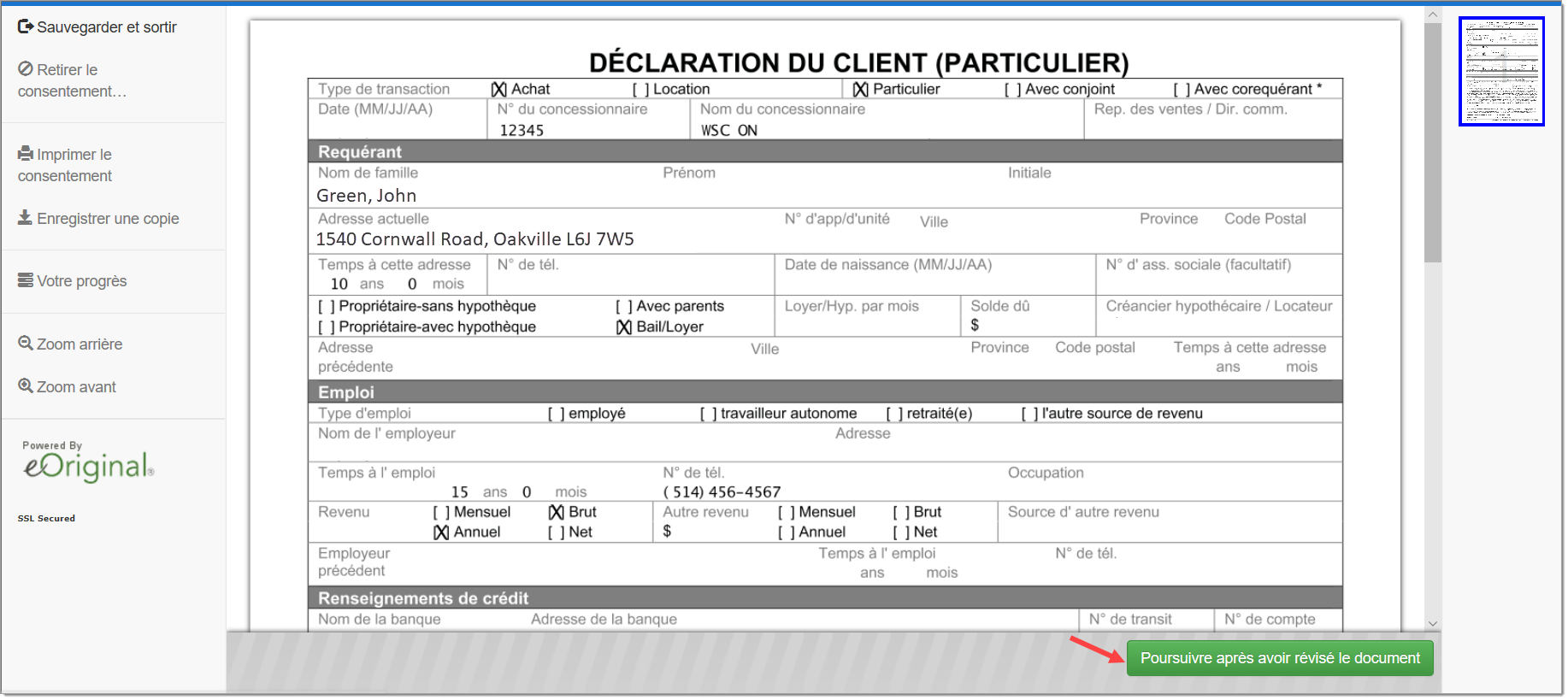
Task: Toggle the Avec corequérant checkbox
Action: (1182, 89)
